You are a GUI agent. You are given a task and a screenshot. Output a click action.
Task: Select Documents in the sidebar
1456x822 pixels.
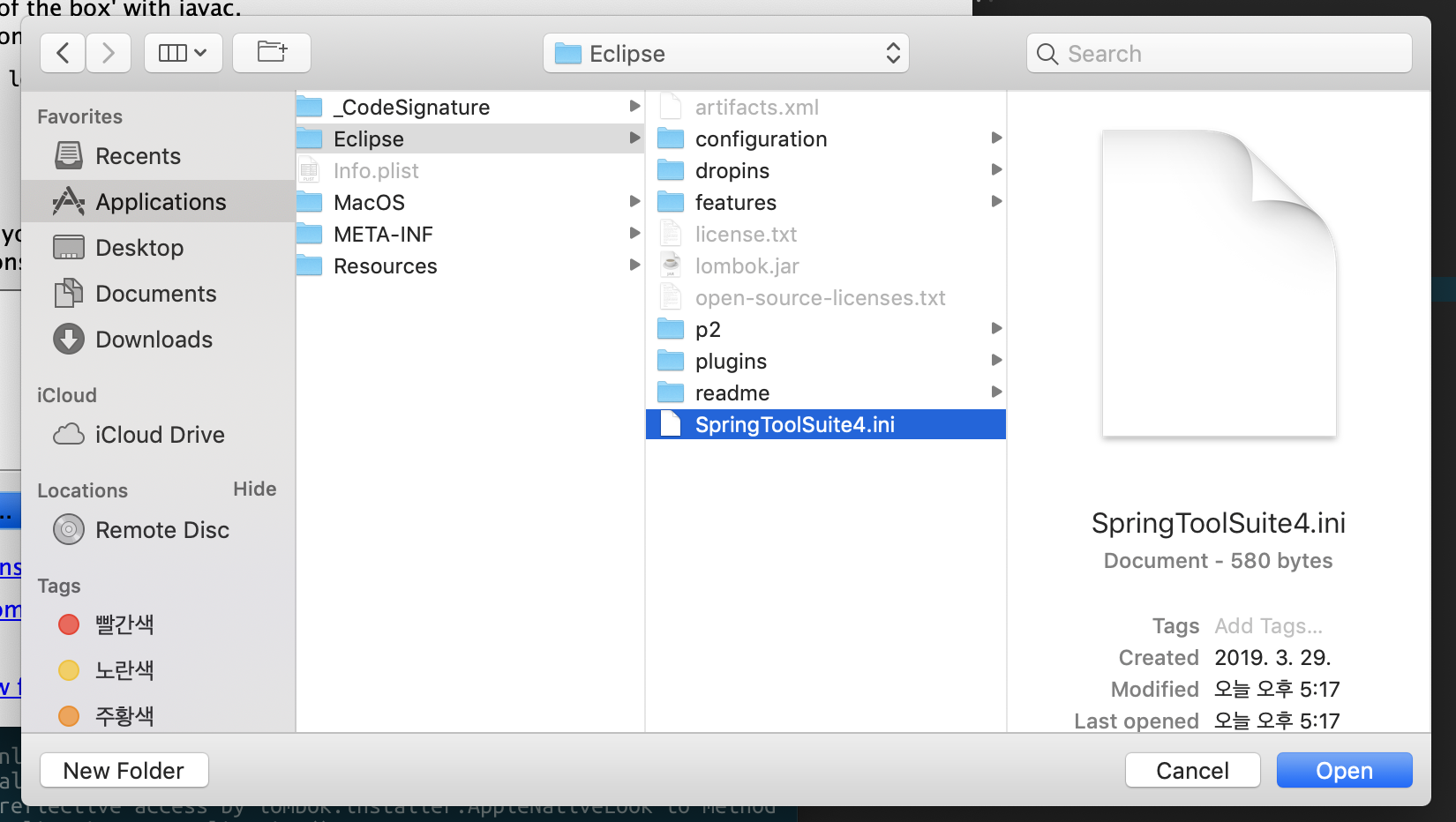[x=159, y=294]
